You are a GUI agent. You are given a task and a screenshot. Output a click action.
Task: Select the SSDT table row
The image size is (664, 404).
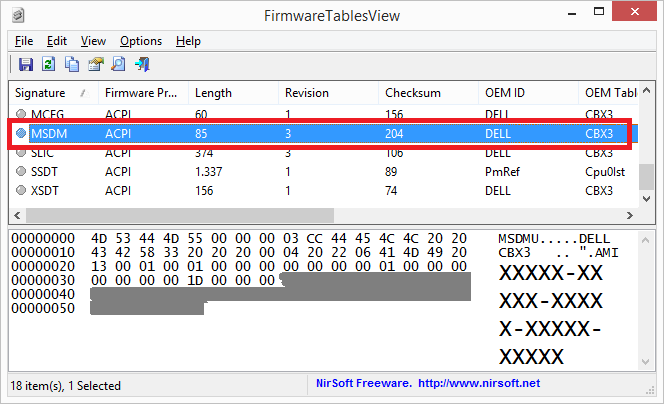pos(324,172)
